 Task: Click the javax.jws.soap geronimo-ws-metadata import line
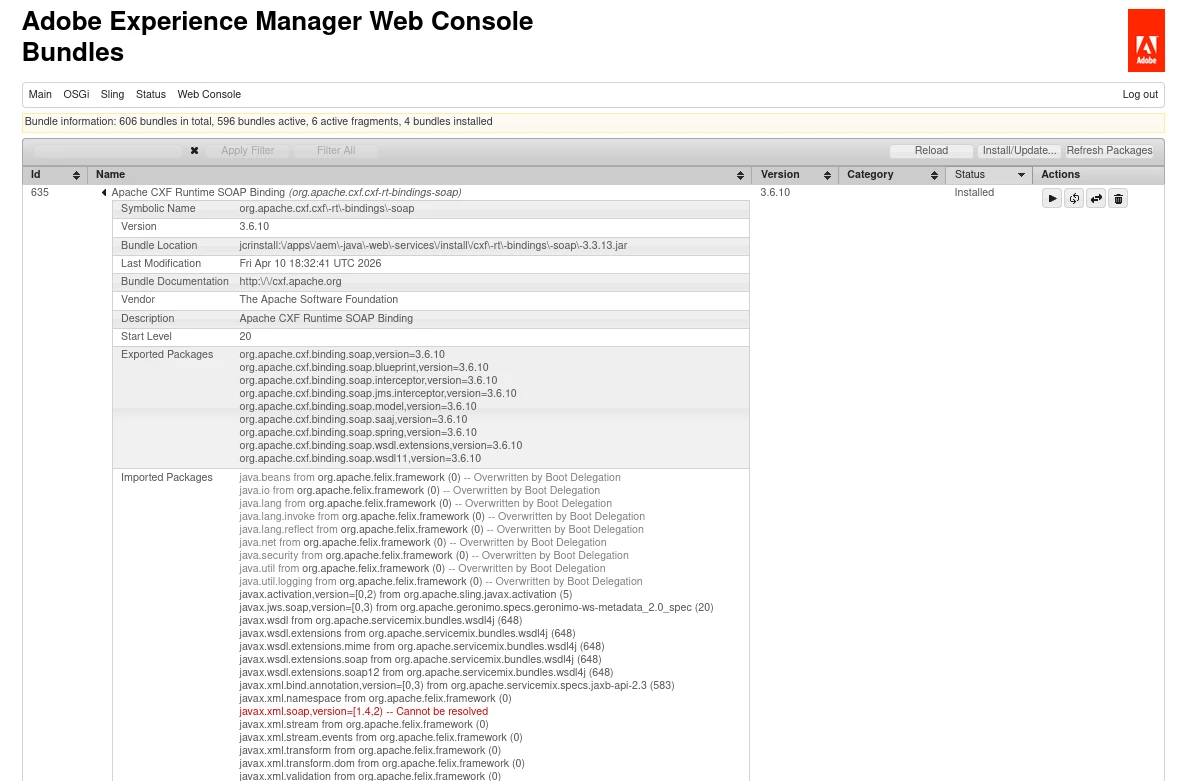pos(476,607)
